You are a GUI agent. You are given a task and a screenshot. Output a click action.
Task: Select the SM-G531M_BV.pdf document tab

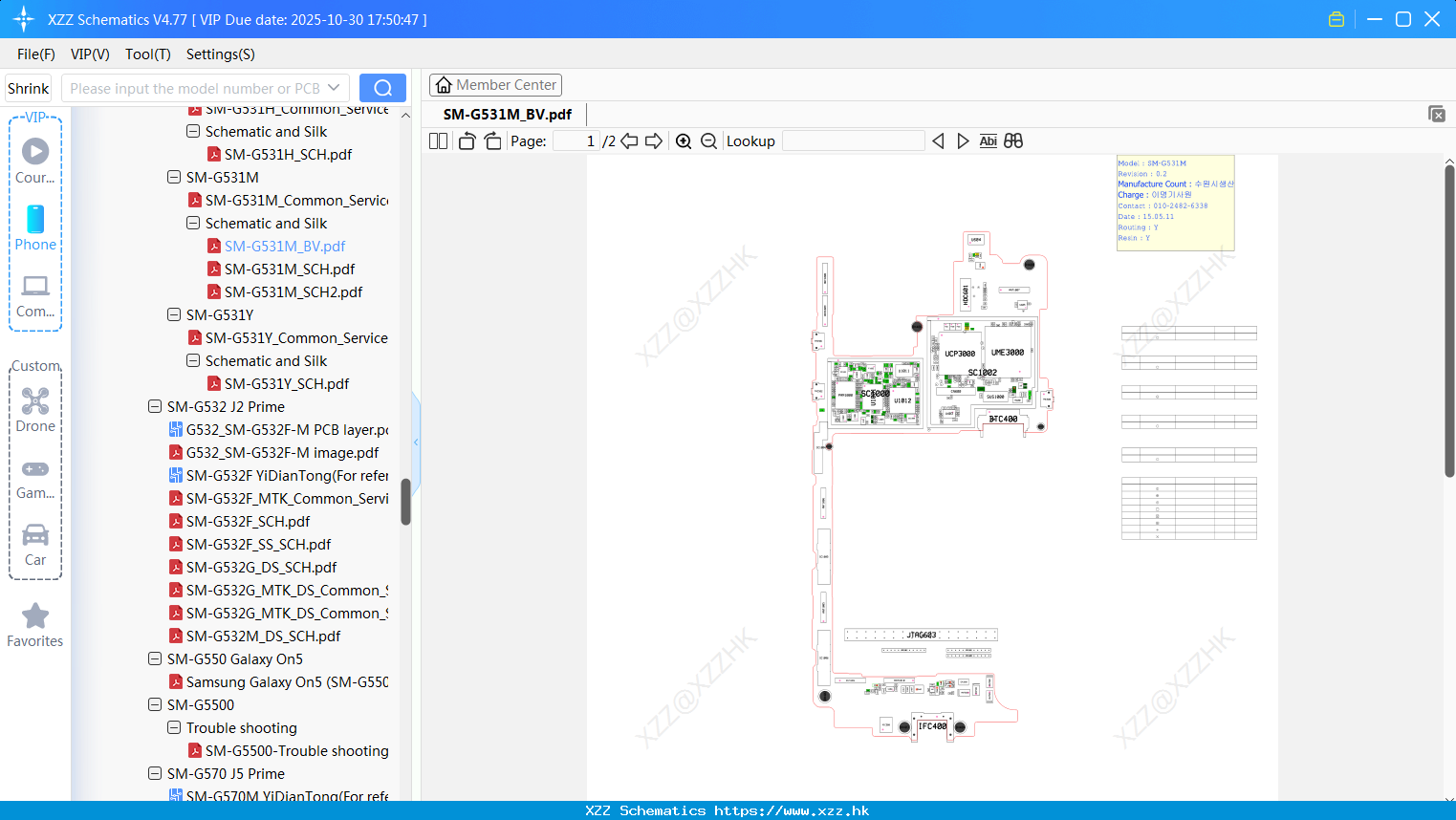tap(508, 114)
